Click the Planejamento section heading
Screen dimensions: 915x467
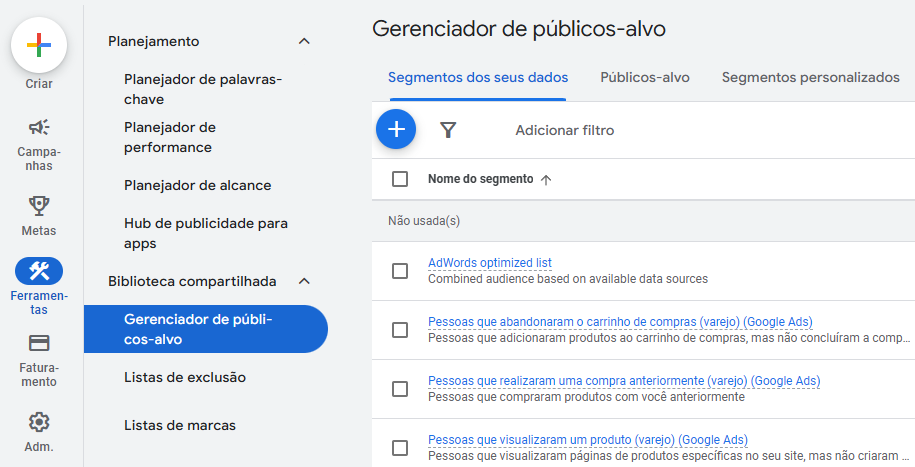click(x=153, y=41)
